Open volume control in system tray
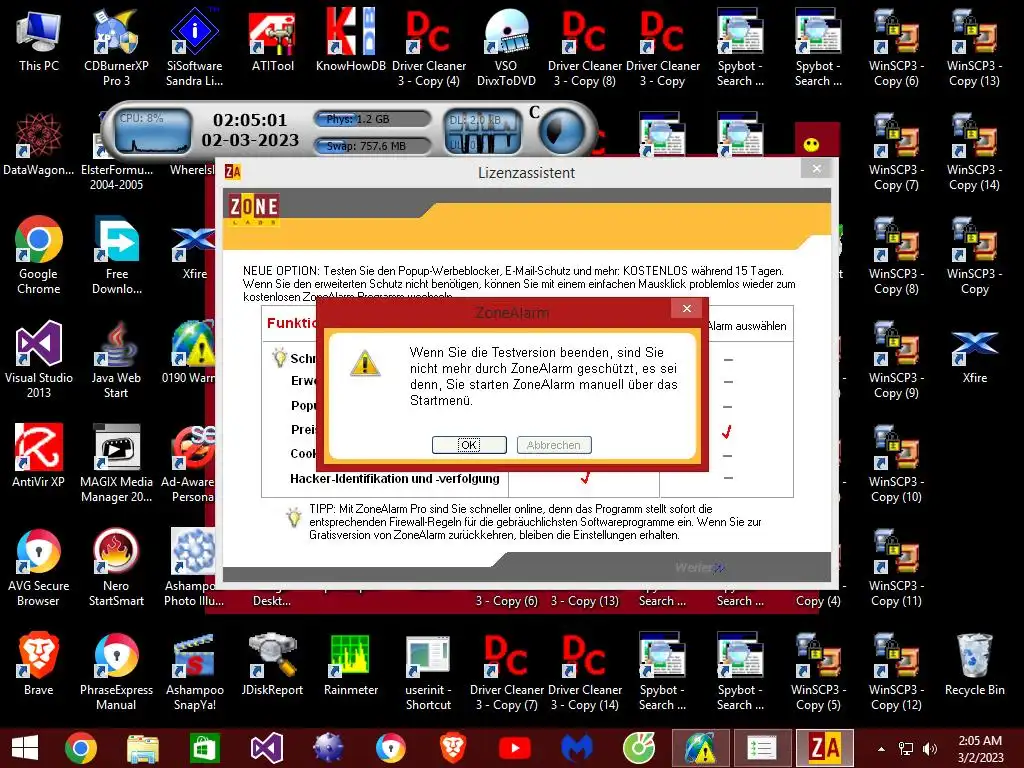The width and height of the screenshot is (1024, 768). click(930, 749)
